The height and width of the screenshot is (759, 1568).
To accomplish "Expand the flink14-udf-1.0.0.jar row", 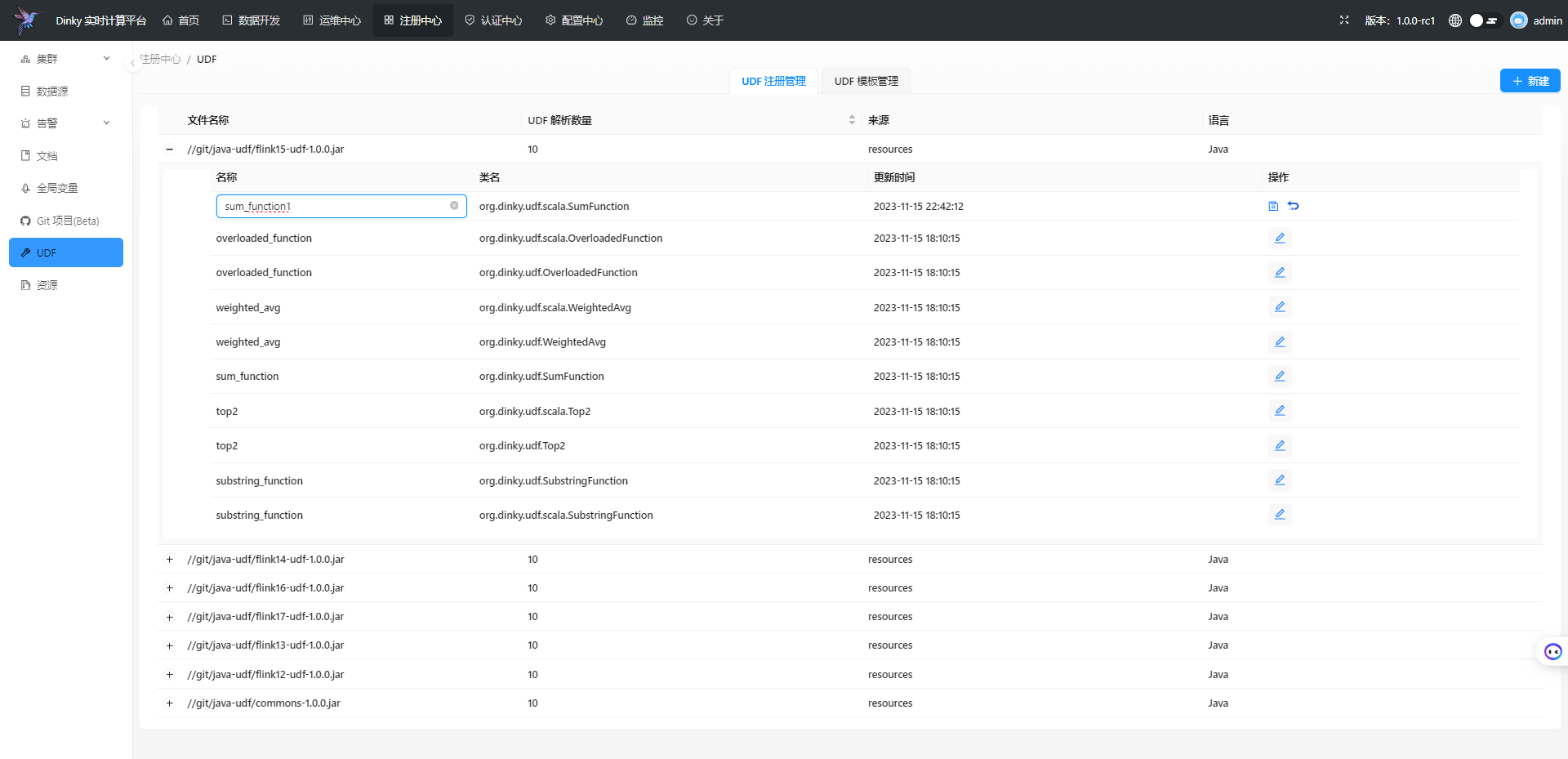I will pos(170,560).
